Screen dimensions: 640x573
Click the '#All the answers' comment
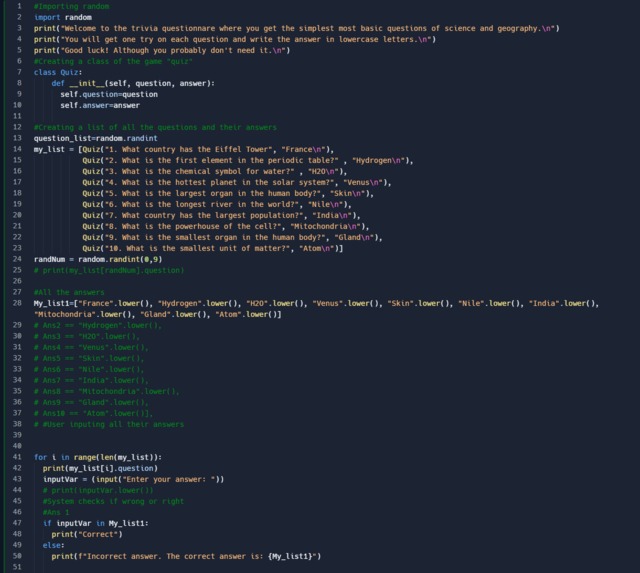coord(69,293)
